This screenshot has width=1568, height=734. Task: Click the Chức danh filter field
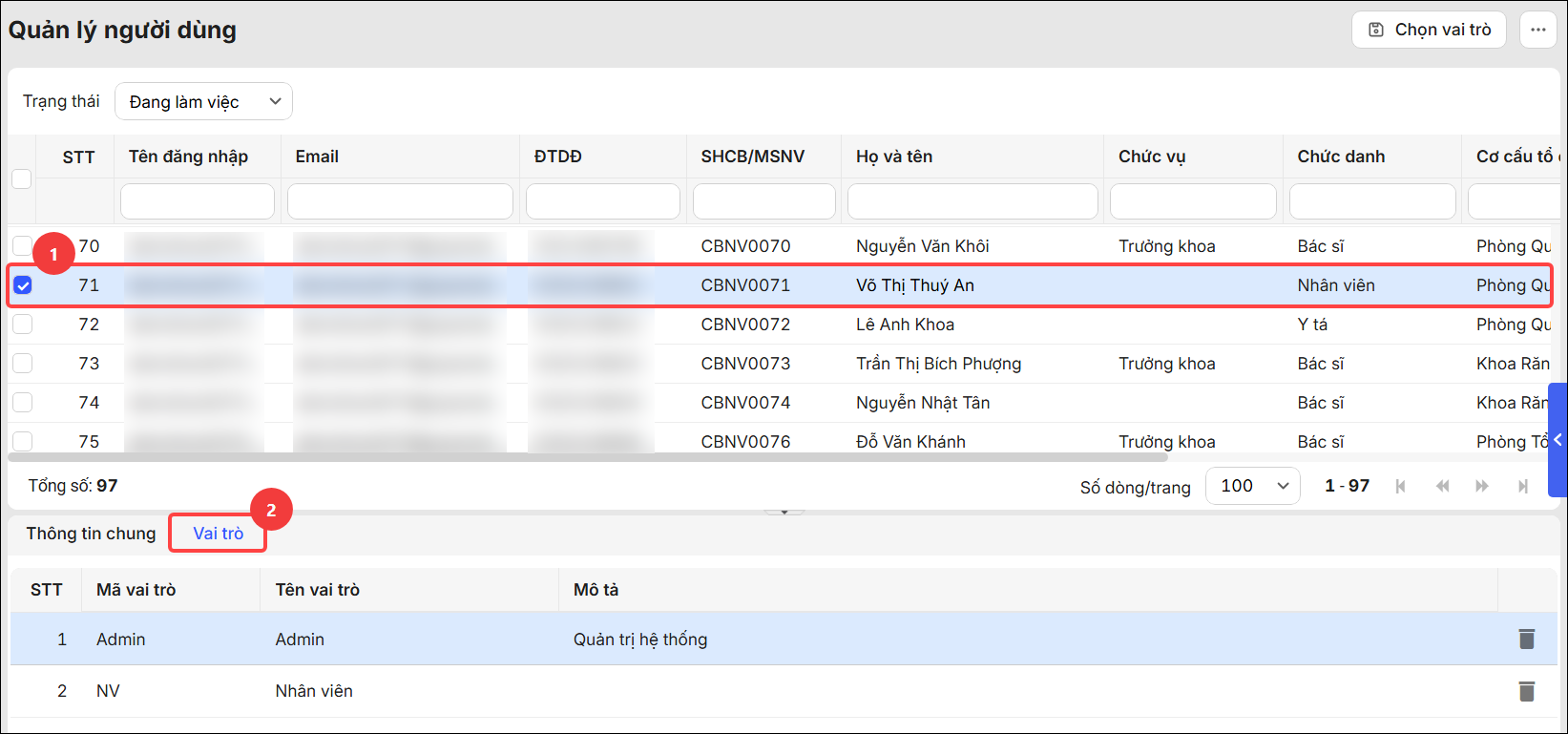click(1372, 201)
